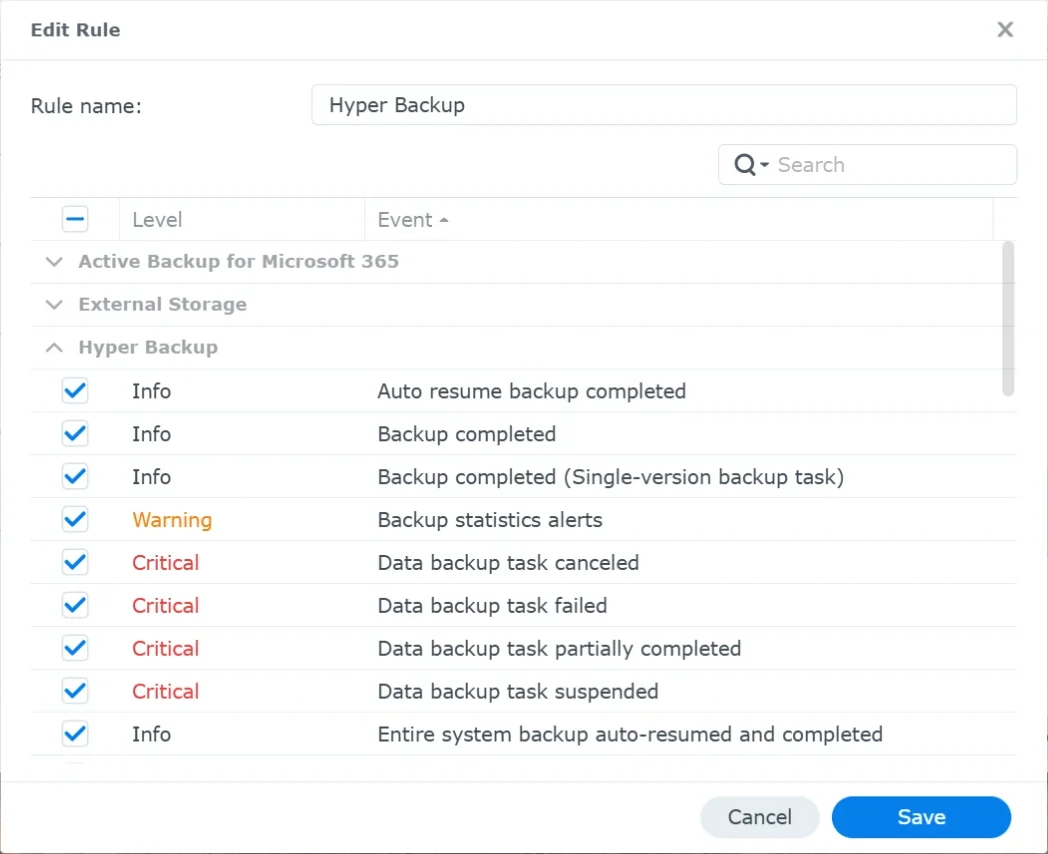Screen dimensions: 1048x854
Task: Open the search filter dropdown arrow
Action: pyautogui.click(x=765, y=164)
